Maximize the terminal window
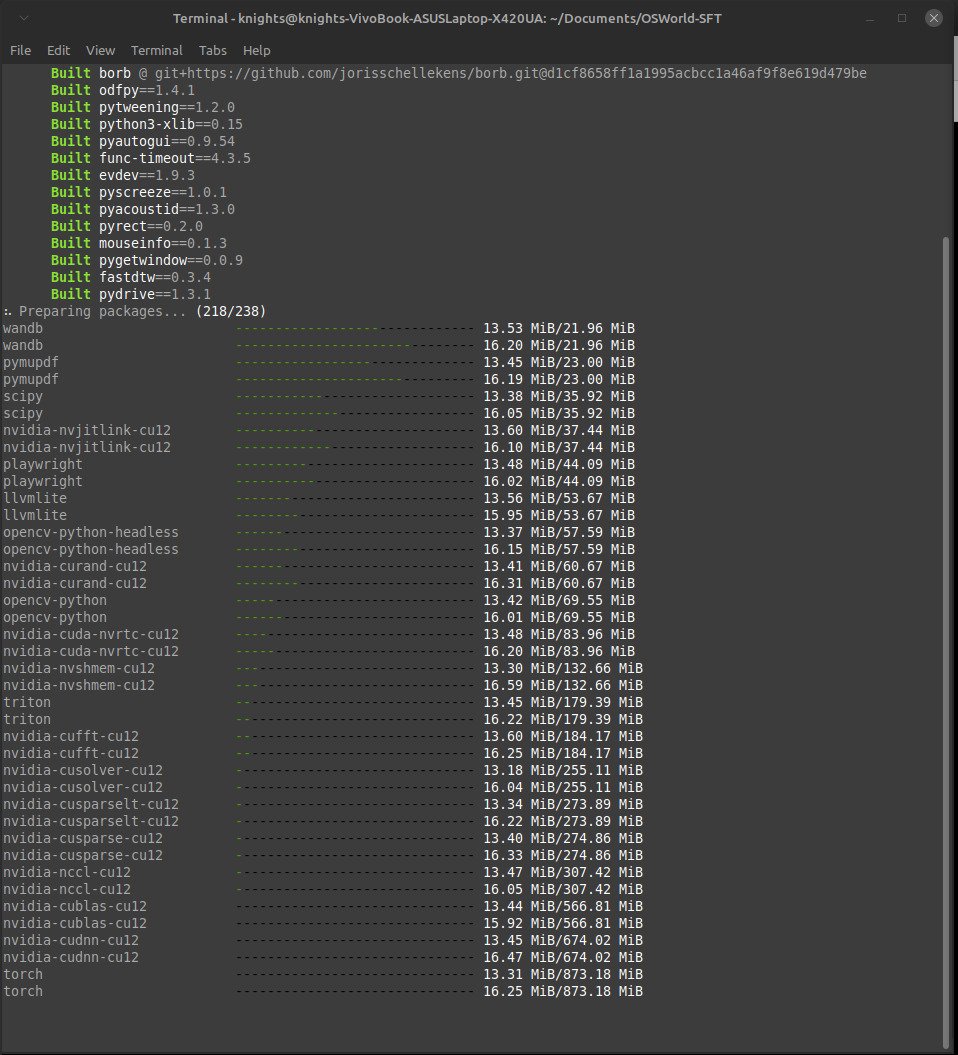Image resolution: width=958 pixels, height=1055 pixels. tap(901, 18)
